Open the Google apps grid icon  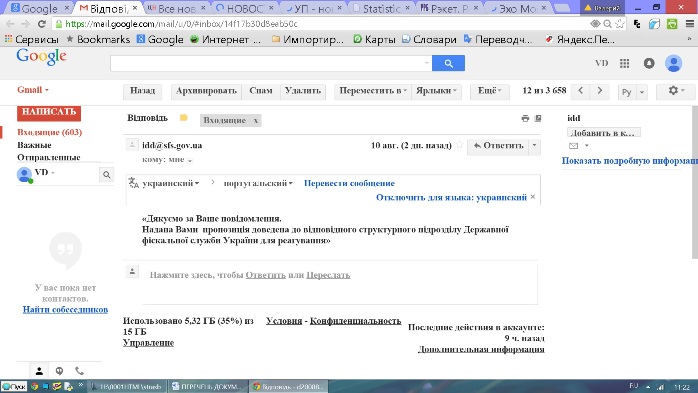point(625,63)
